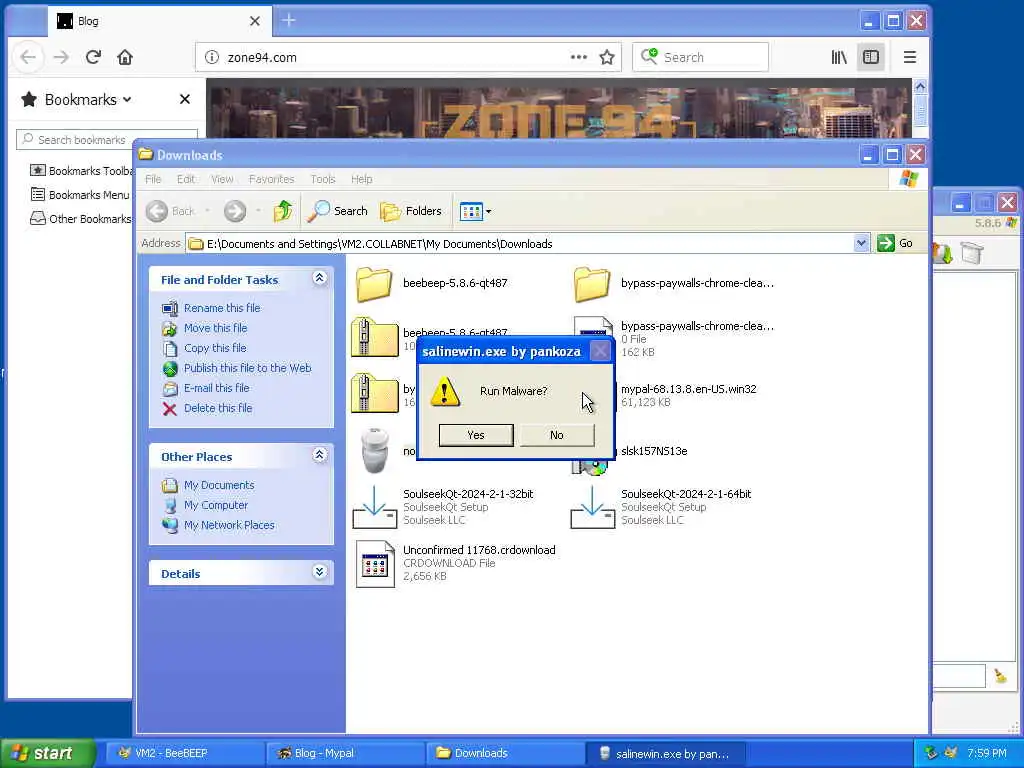1024x768 pixels.
Task: Click the browser forward arrow
Action: pos(61,57)
